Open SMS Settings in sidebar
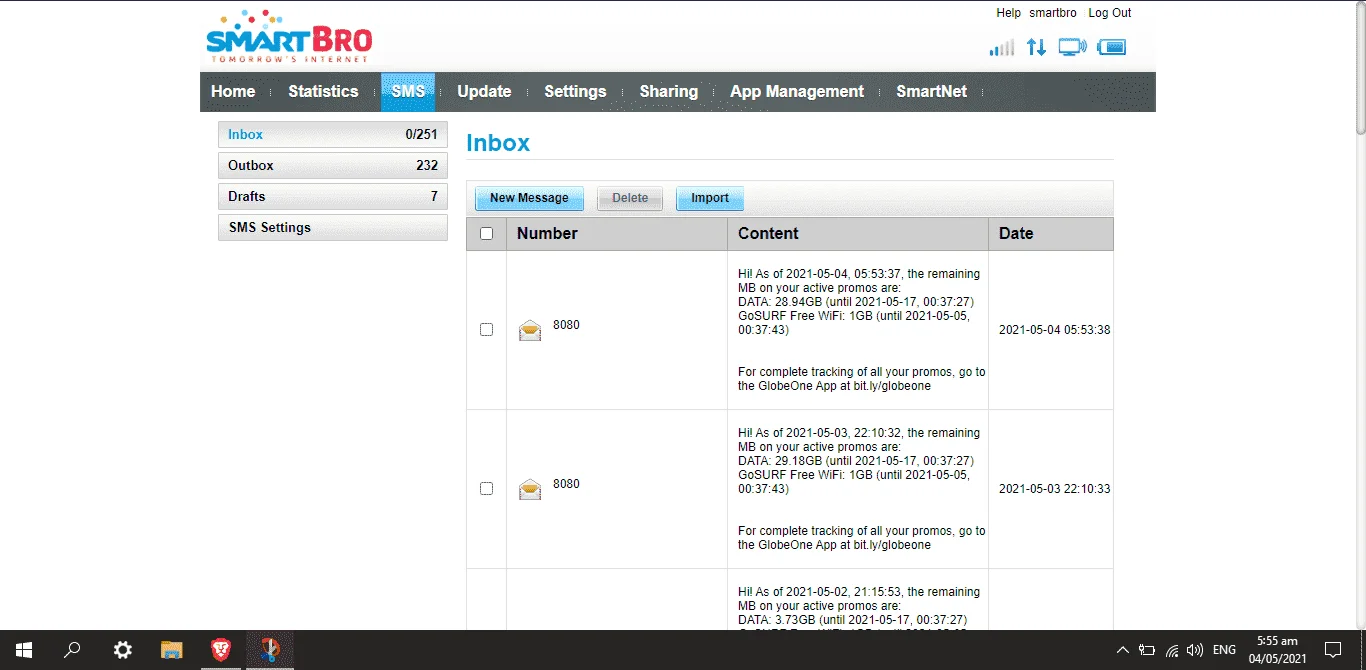 pos(333,227)
